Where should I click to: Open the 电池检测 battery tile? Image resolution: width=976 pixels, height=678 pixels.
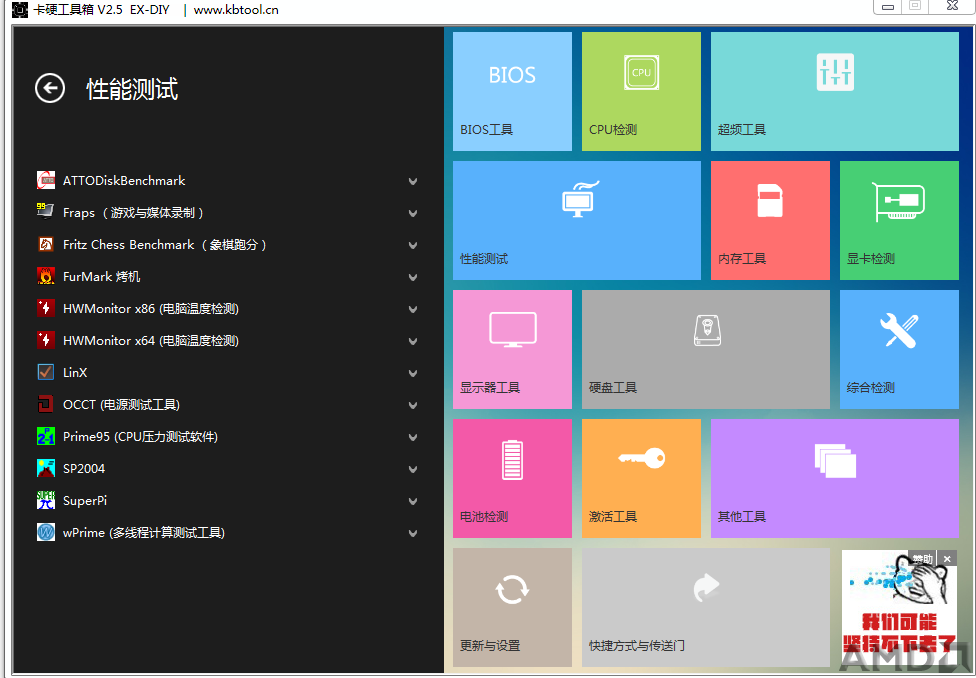pyautogui.click(x=512, y=478)
